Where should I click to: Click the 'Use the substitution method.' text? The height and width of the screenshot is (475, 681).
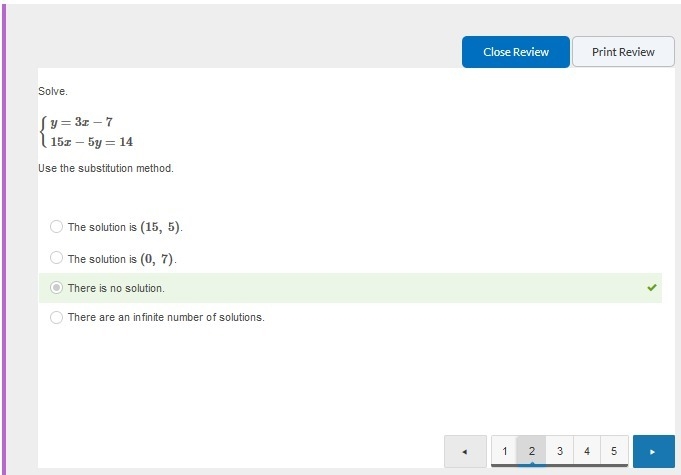click(106, 168)
